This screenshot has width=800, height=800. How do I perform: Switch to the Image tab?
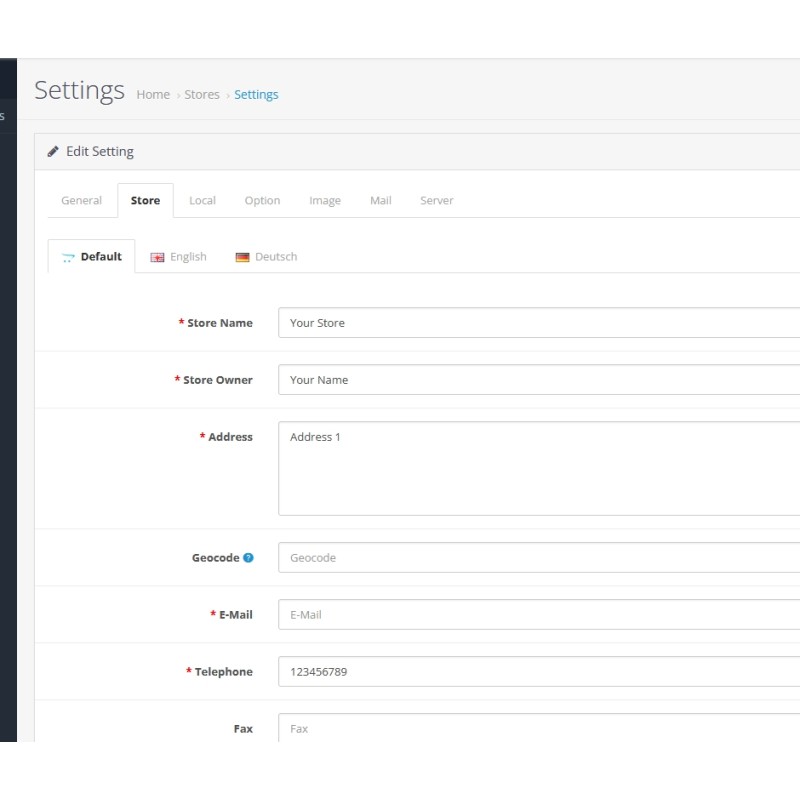coord(324,201)
